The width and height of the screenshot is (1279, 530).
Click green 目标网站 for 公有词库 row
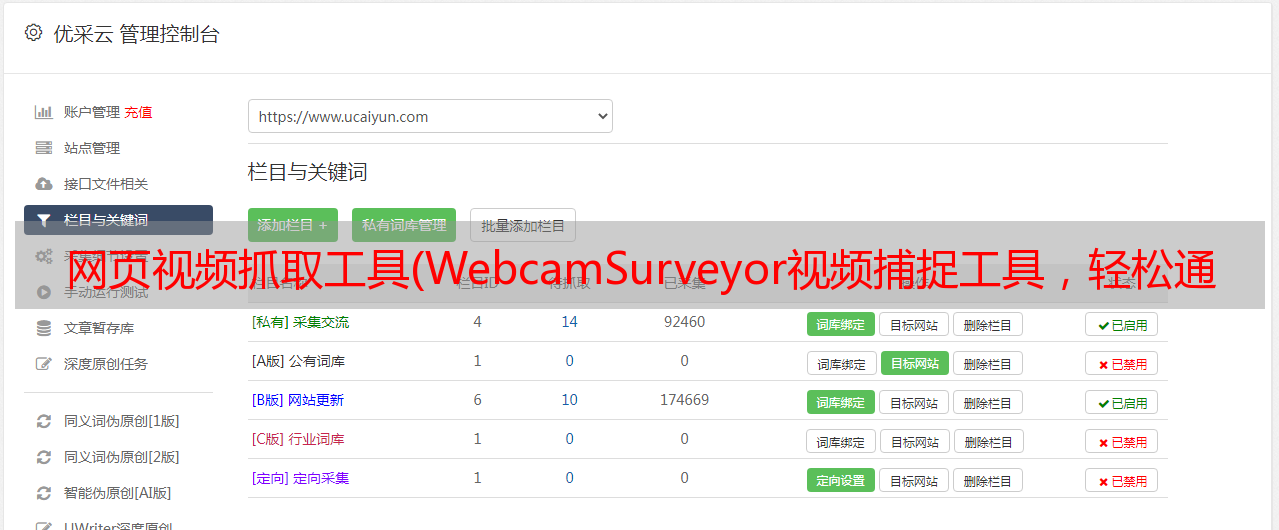tap(914, 363)
